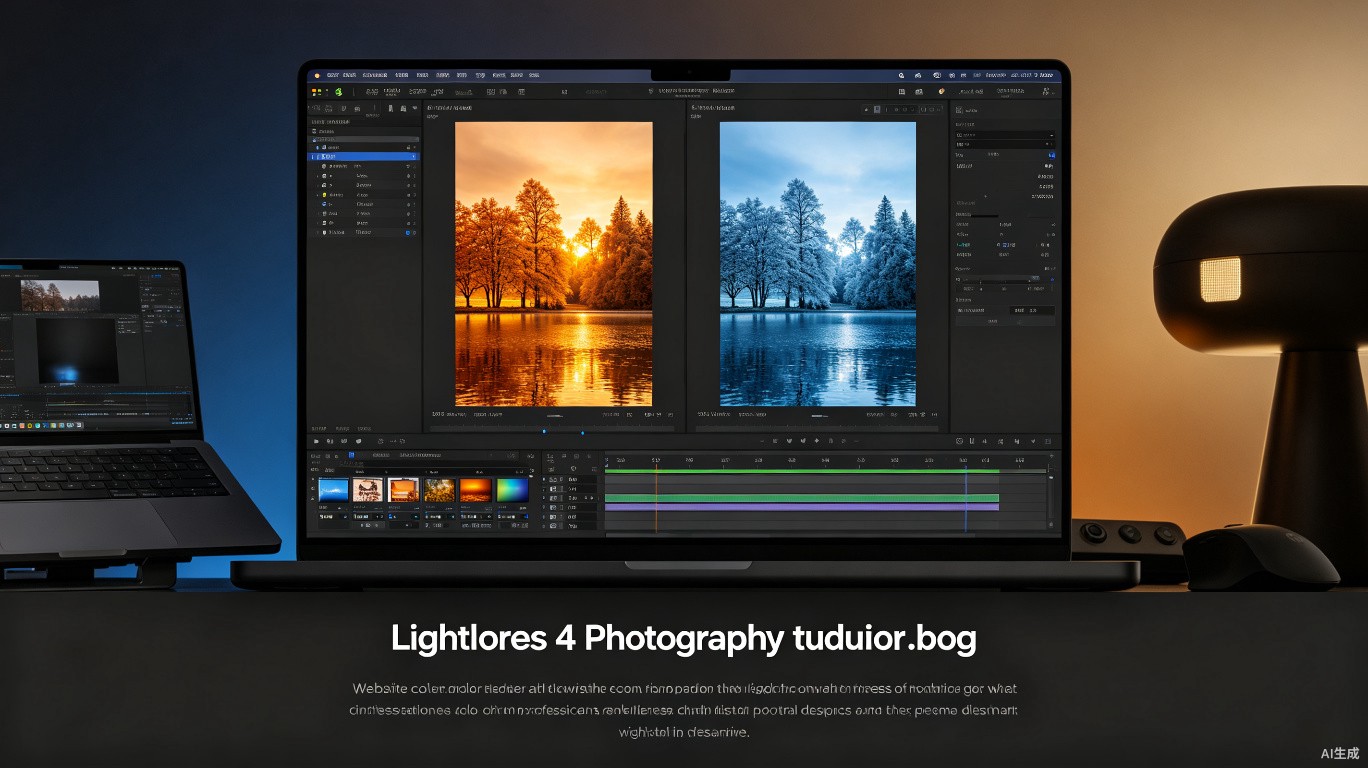Toggle the blue switch in the right panel
This screenshot has width=1368, height=768.
tap(1050, 156)
